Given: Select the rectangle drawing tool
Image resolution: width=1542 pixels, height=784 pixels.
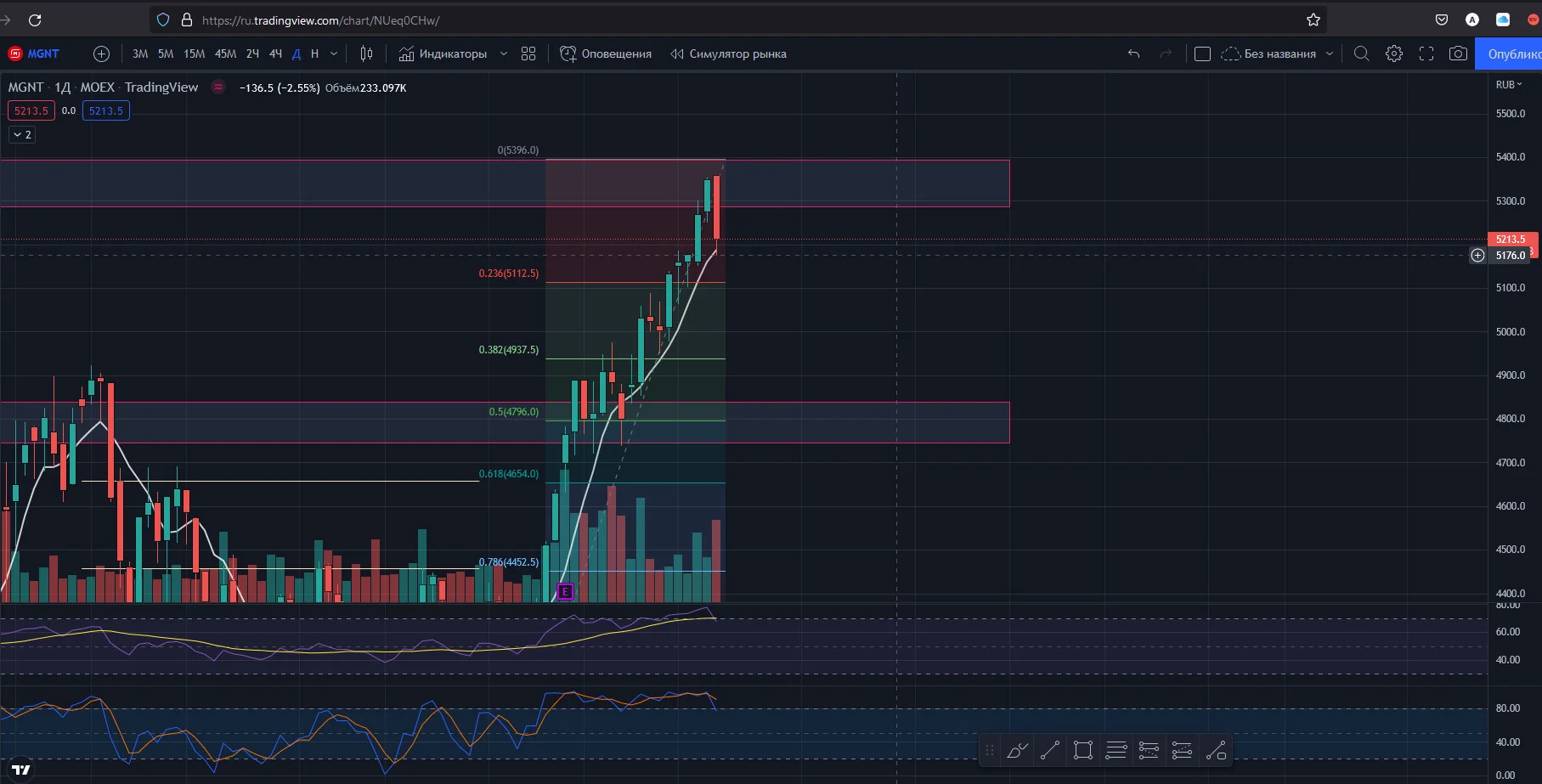Looking at the screenshot, I should tap(1083, 750).
